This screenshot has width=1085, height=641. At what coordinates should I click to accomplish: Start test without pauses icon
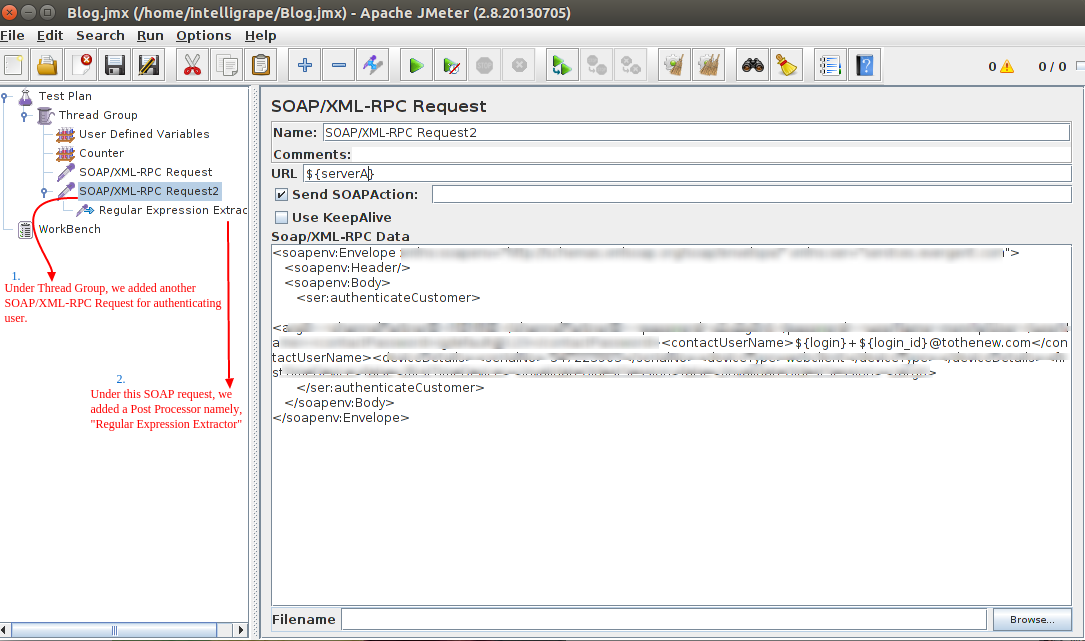coord(450,66)
